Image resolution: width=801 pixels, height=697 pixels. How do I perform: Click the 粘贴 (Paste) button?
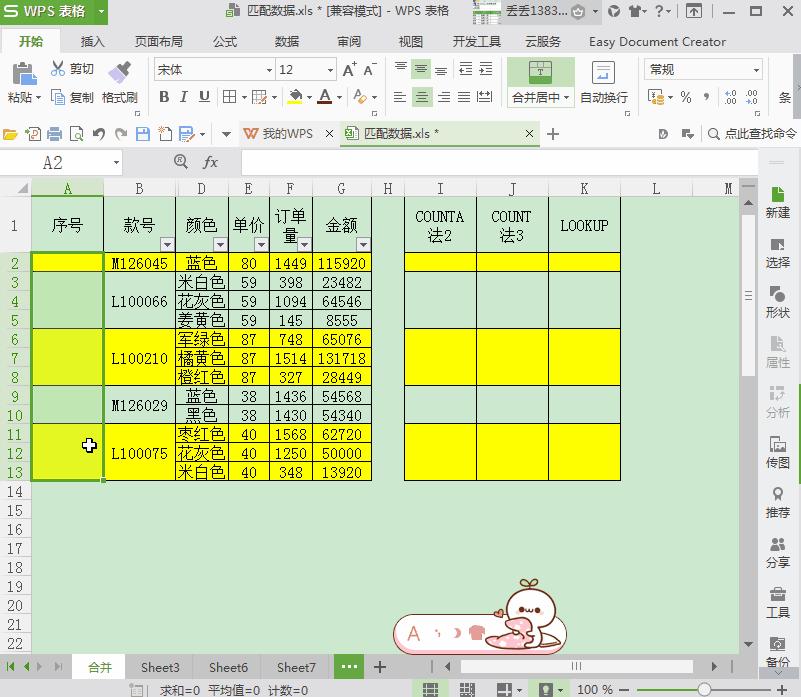point(24,85)
